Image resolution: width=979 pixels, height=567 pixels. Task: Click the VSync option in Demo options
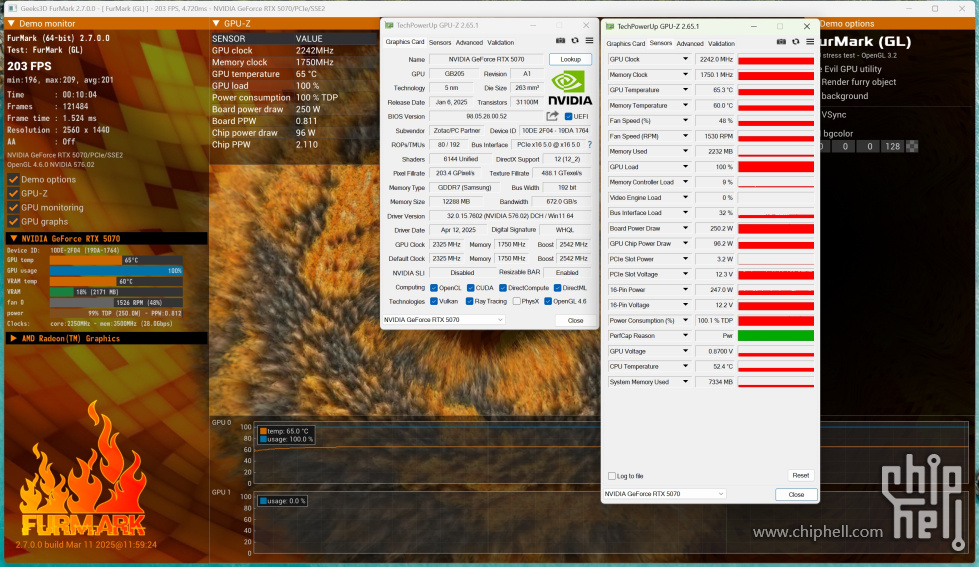[834, 115]
